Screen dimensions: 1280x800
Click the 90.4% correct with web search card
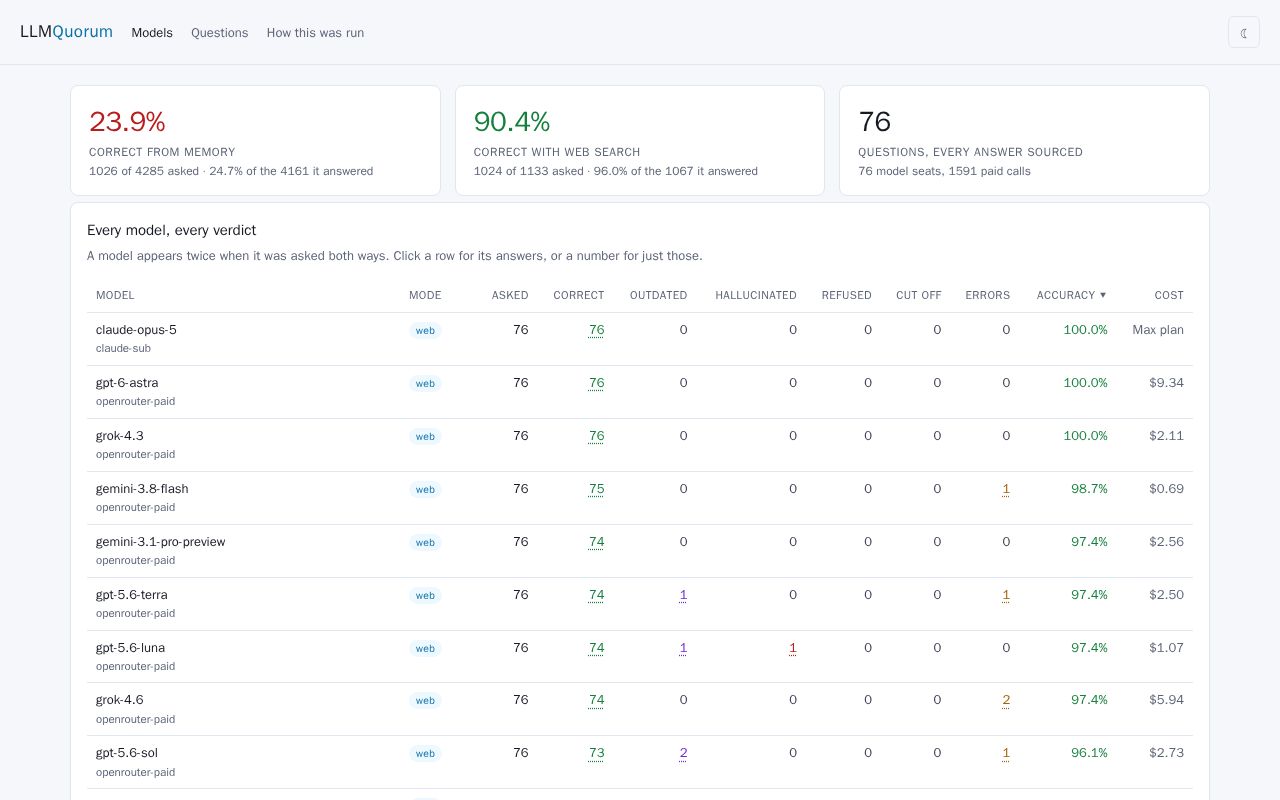coord(640,140)
